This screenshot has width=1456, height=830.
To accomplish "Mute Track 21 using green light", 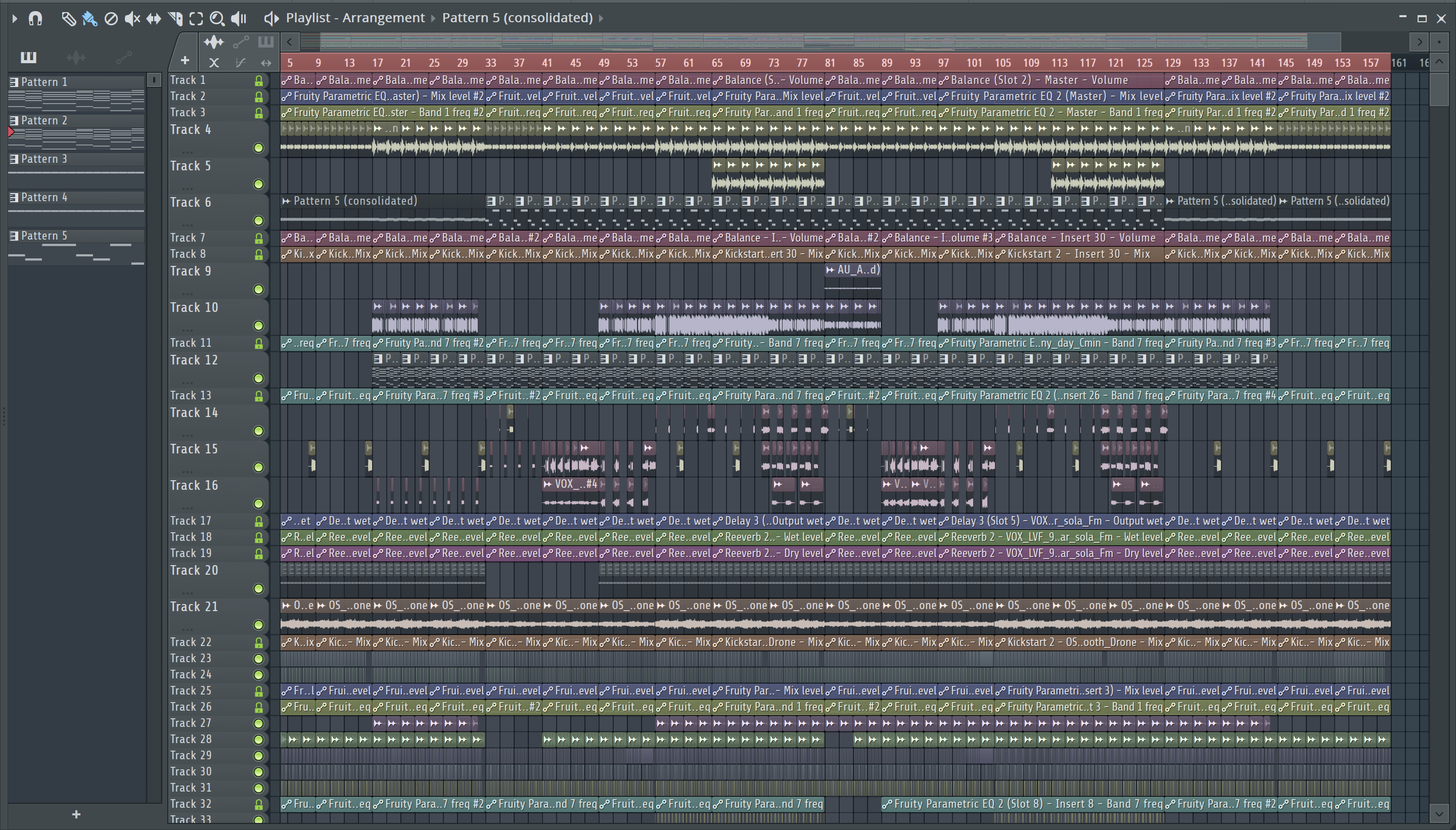I will point(259,625).
